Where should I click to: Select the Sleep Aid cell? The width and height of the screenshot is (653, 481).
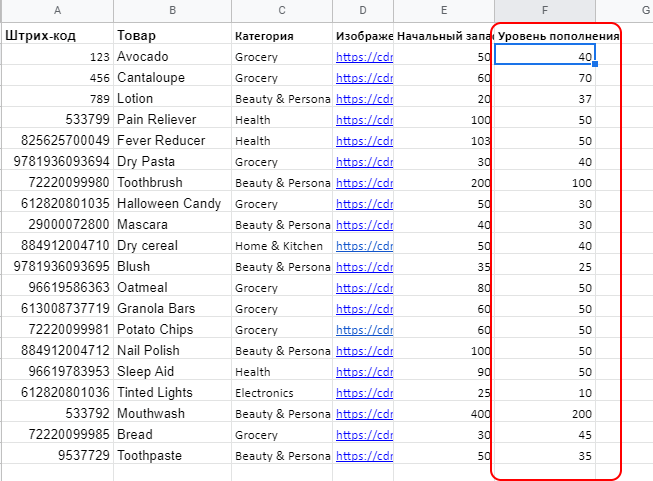tap(172, 371)
